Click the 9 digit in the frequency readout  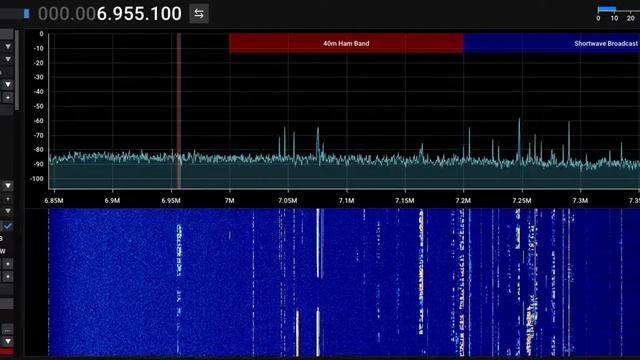[118, 14]
